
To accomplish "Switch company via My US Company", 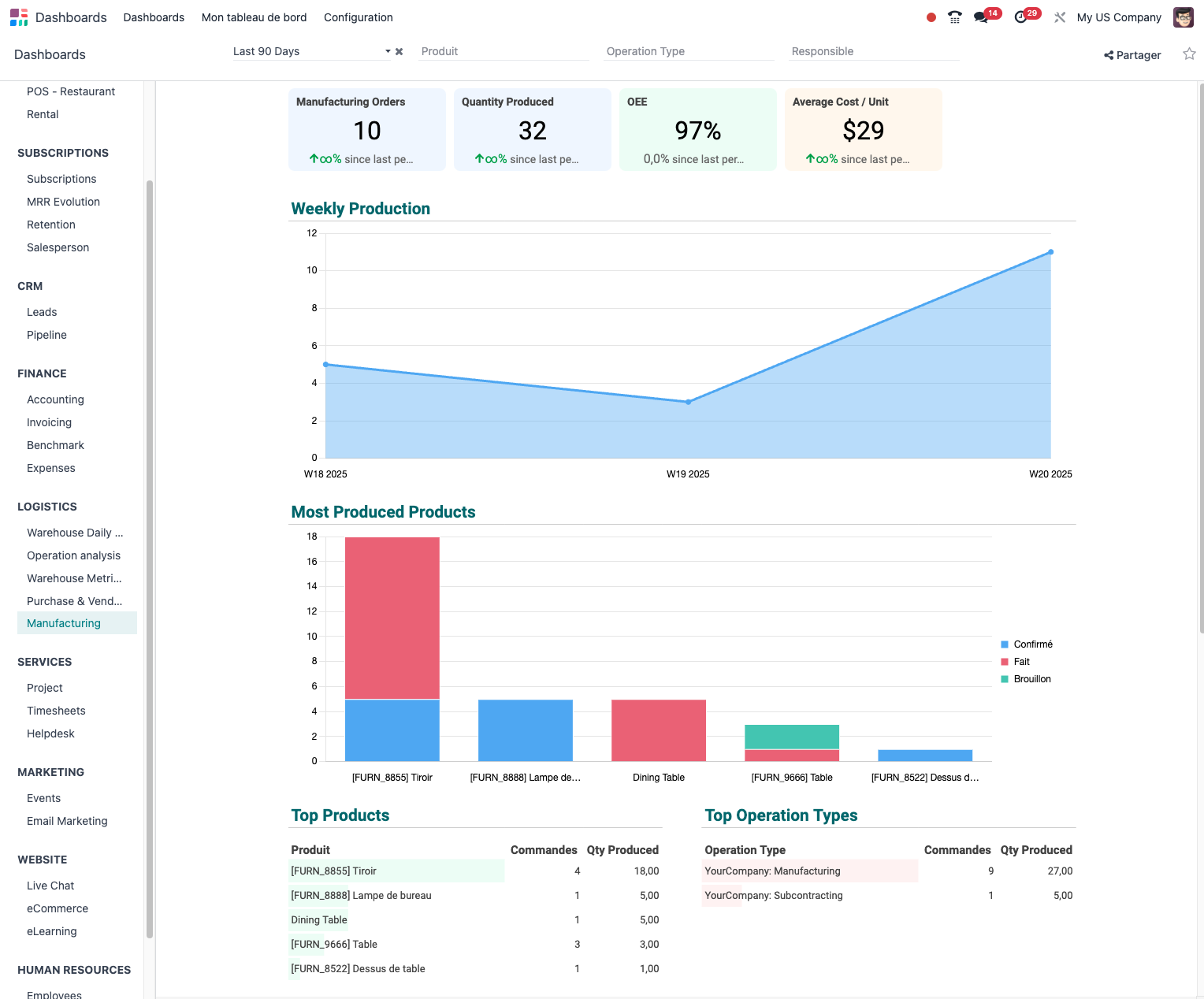I will (x=1119, y=17).
